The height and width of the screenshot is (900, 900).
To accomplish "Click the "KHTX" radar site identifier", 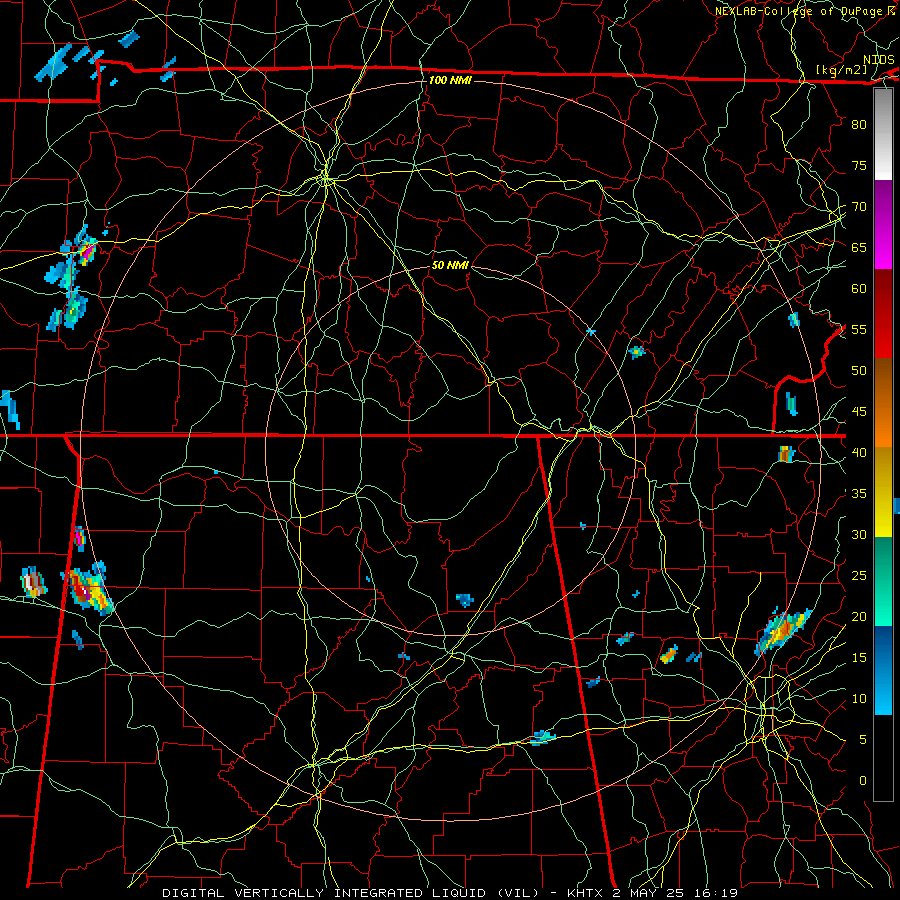I will 583,893.
